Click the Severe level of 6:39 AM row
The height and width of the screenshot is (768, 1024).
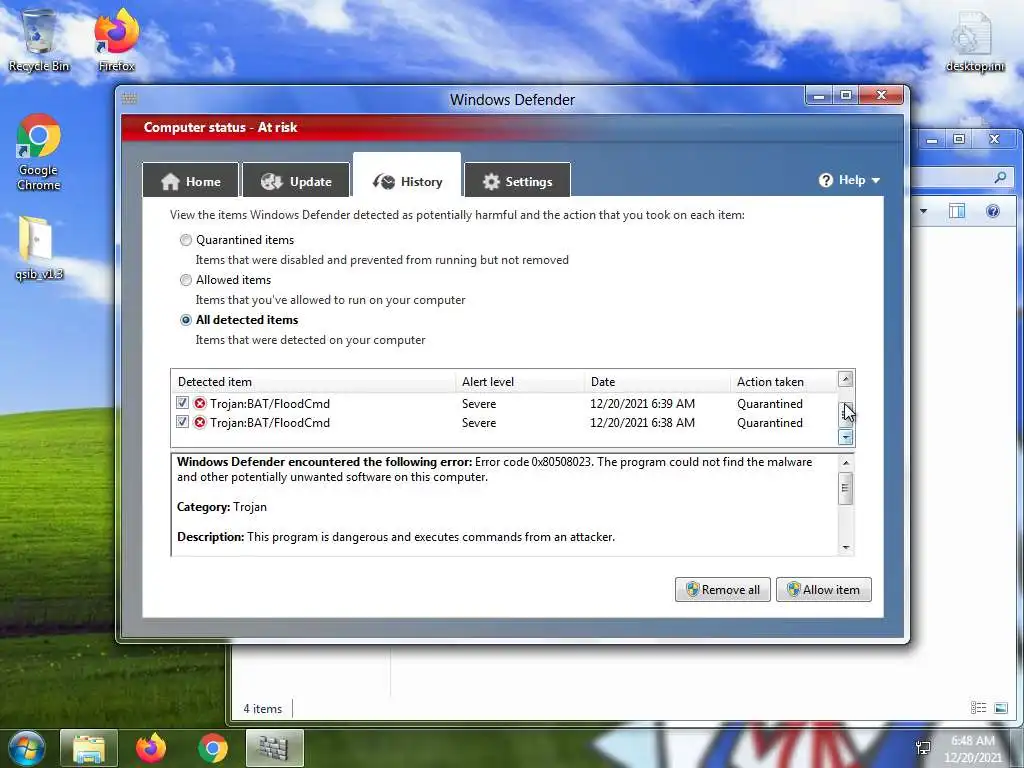(479, 404)
